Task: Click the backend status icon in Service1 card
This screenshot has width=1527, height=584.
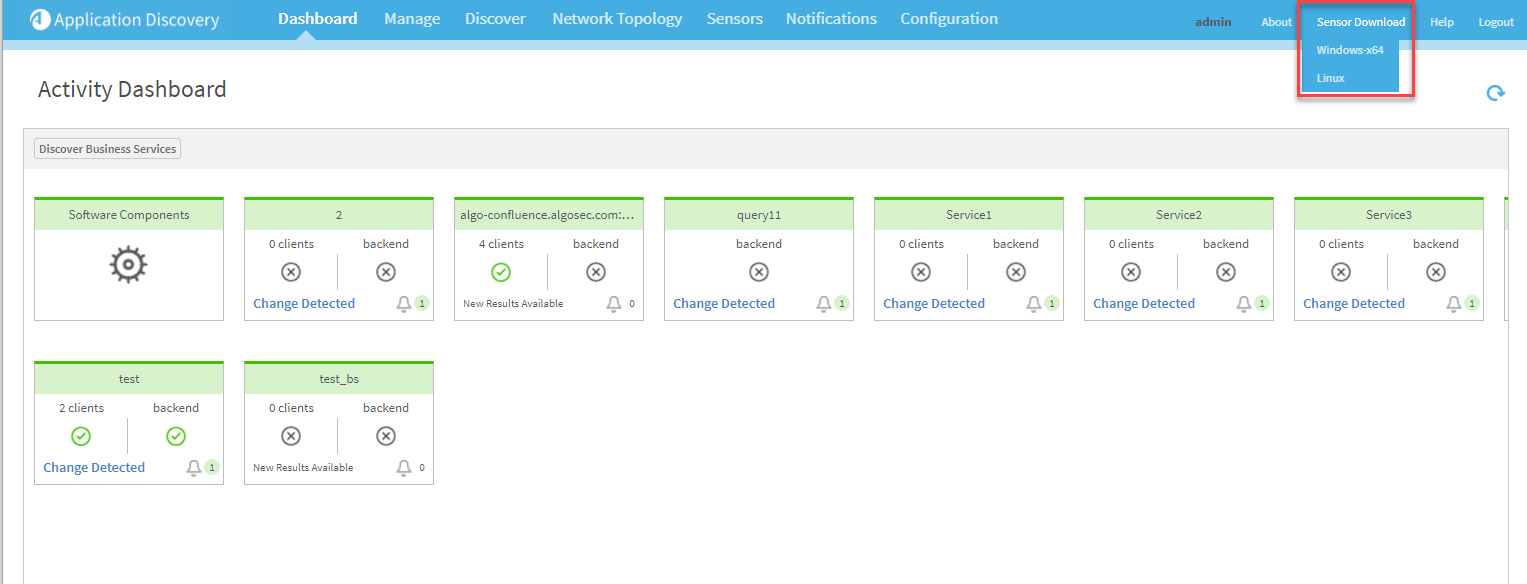Action: 1015,272
